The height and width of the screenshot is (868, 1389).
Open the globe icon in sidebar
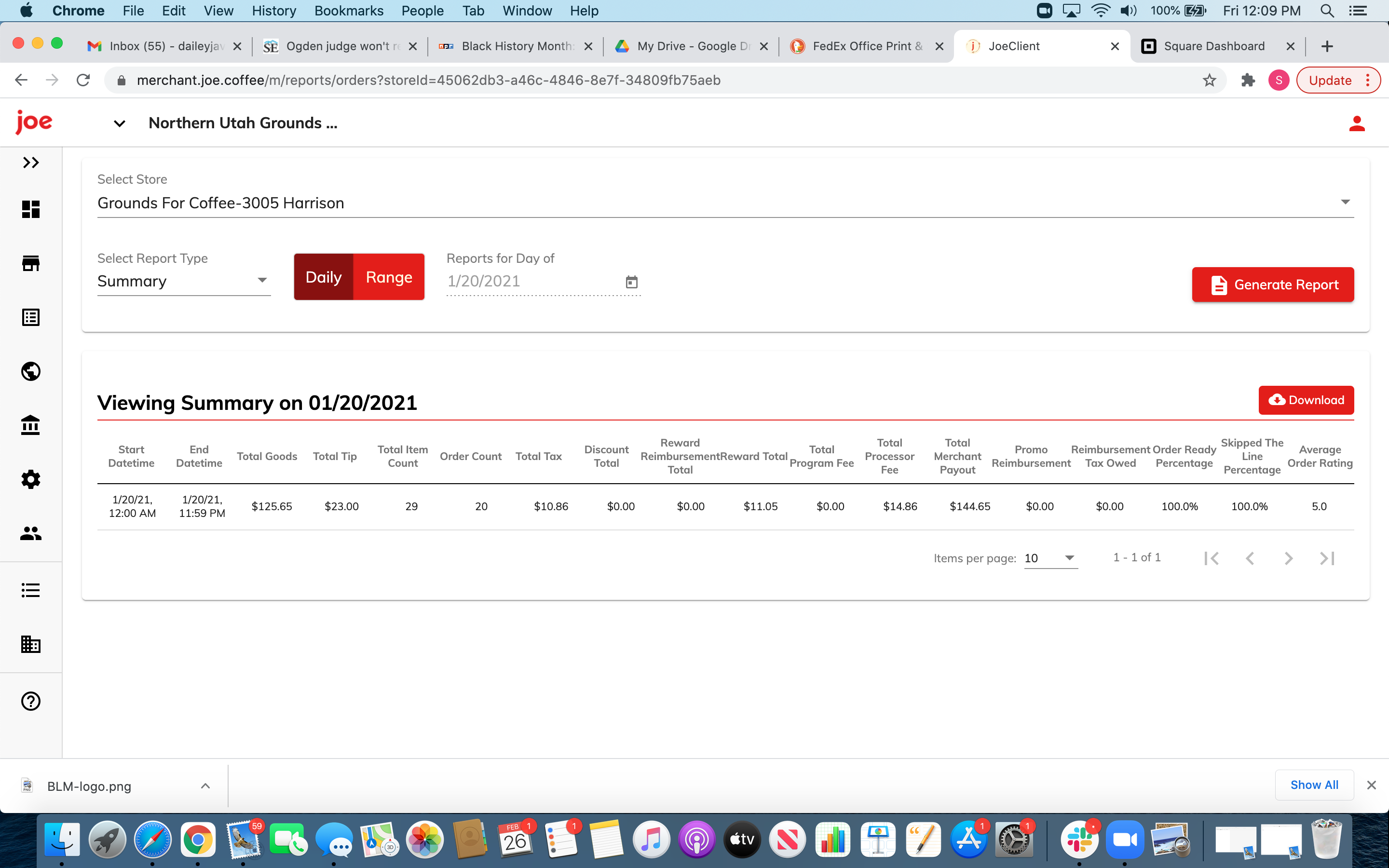(x=30, y=371)
